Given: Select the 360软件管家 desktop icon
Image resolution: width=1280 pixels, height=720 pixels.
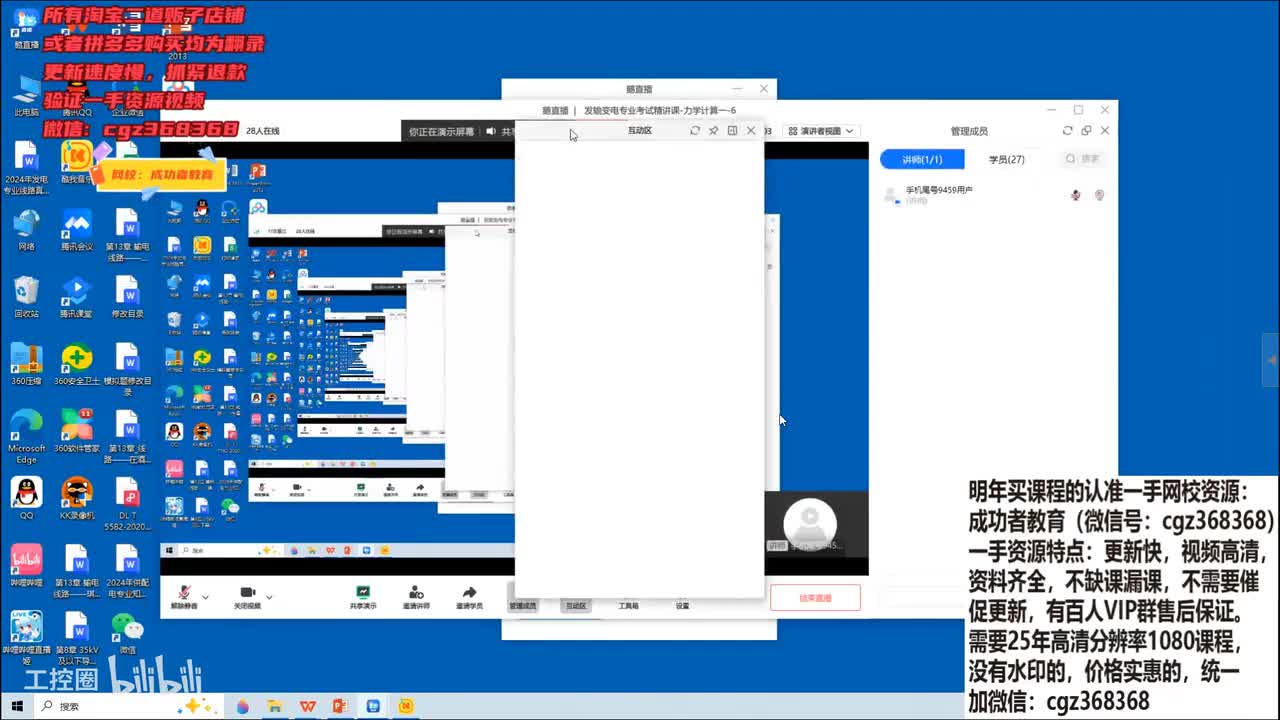Looking at the screenshot, I should click(x=76, y=432).
